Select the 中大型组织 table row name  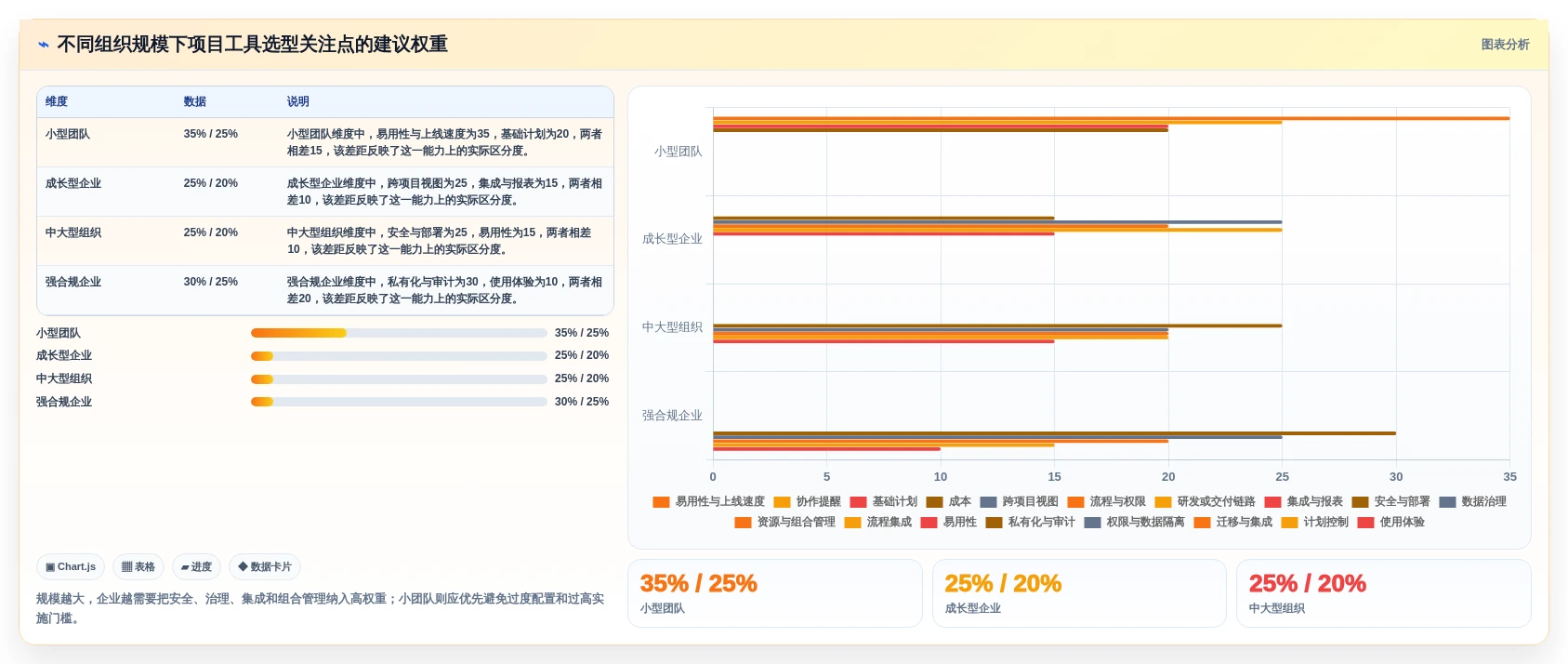point(73,232)
